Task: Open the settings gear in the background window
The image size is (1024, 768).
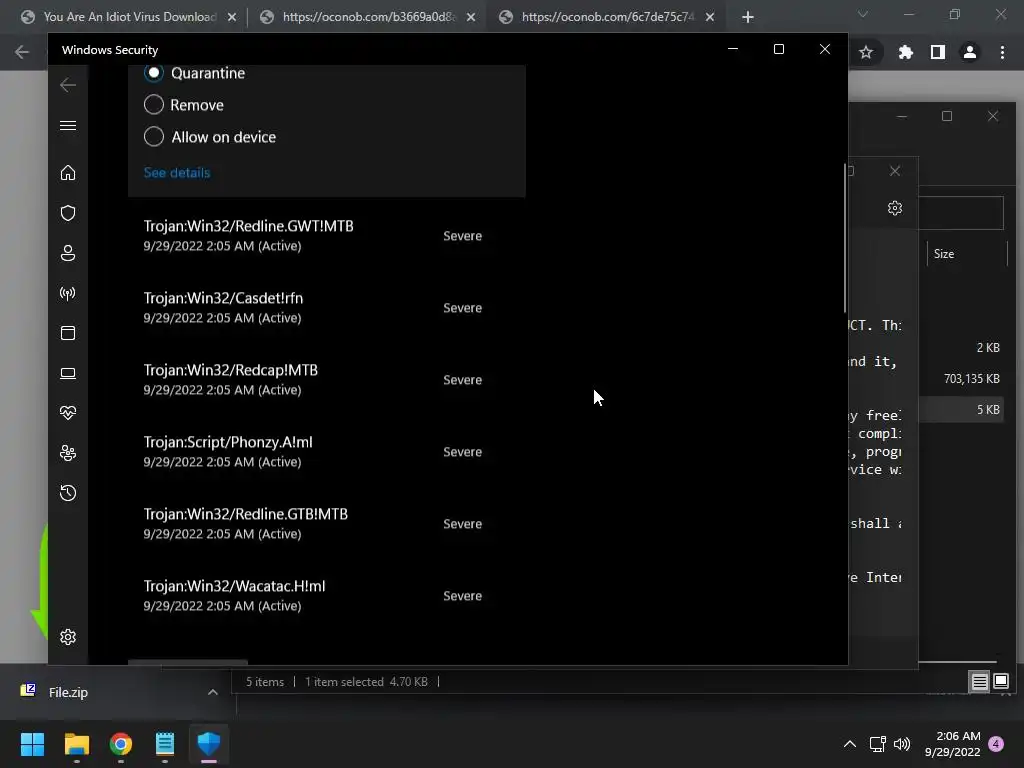Action: [x=895, y=208]
